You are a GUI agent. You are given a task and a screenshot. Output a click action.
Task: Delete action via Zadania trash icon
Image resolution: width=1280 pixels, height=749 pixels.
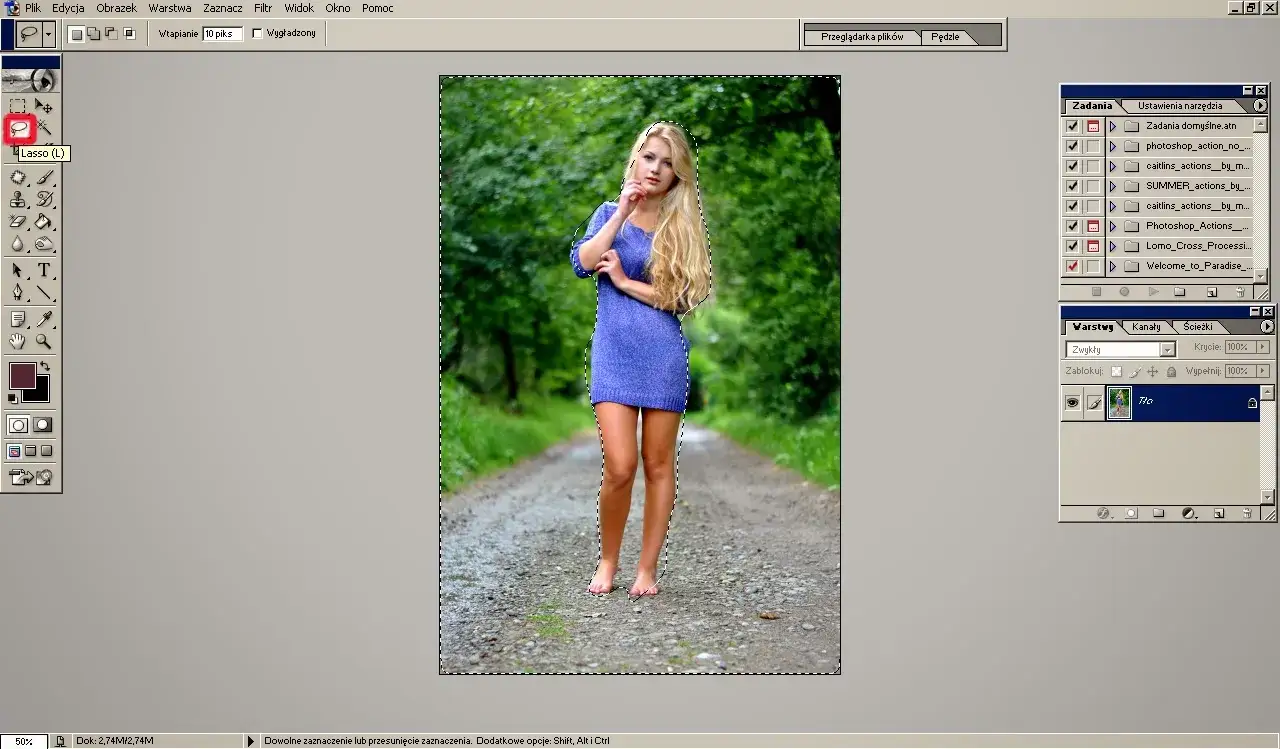(1240, 292)
